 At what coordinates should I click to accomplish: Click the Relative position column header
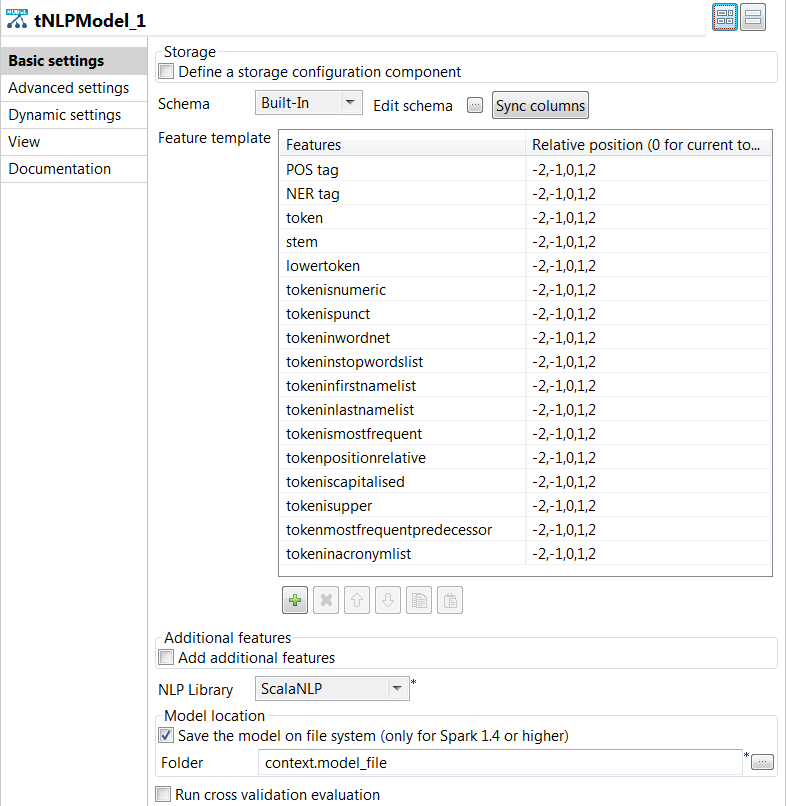click(648, 144)
